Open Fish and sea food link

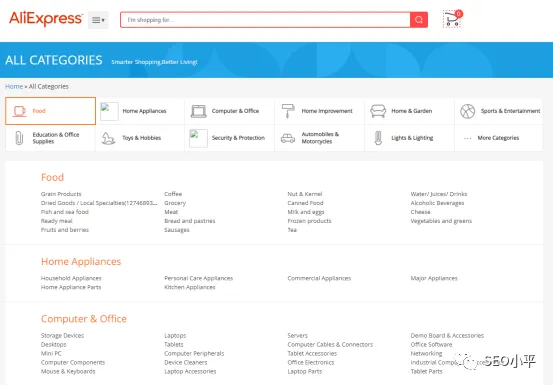pyautogui.click(x=65, y=212)
